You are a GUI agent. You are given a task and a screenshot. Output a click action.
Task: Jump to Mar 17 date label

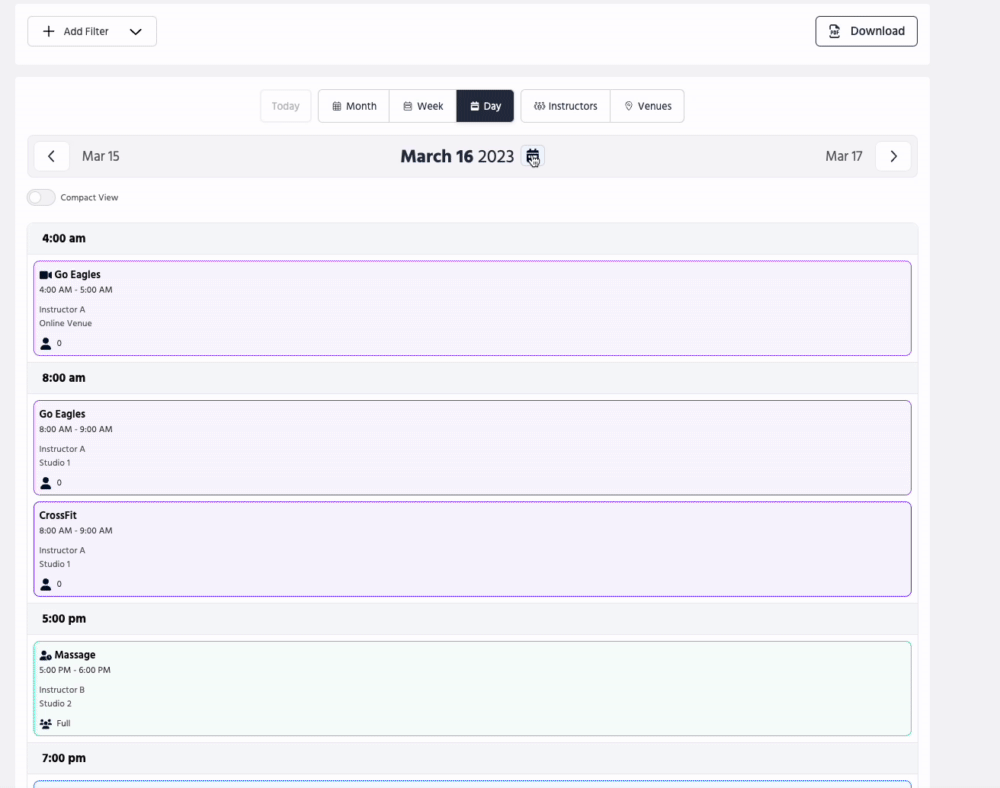click(x=843, y=156)
